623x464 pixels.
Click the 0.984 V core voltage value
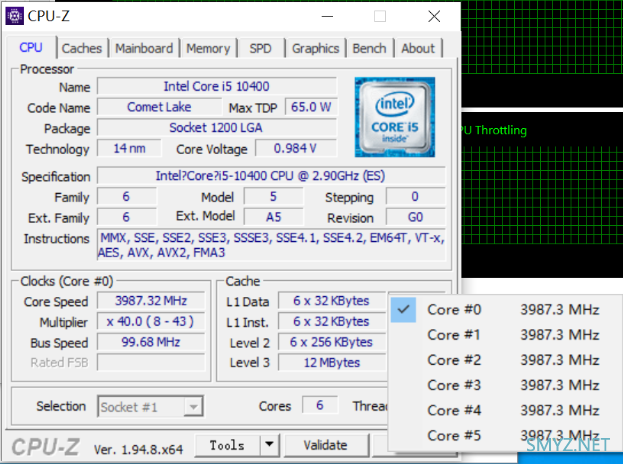pos(296,148)
